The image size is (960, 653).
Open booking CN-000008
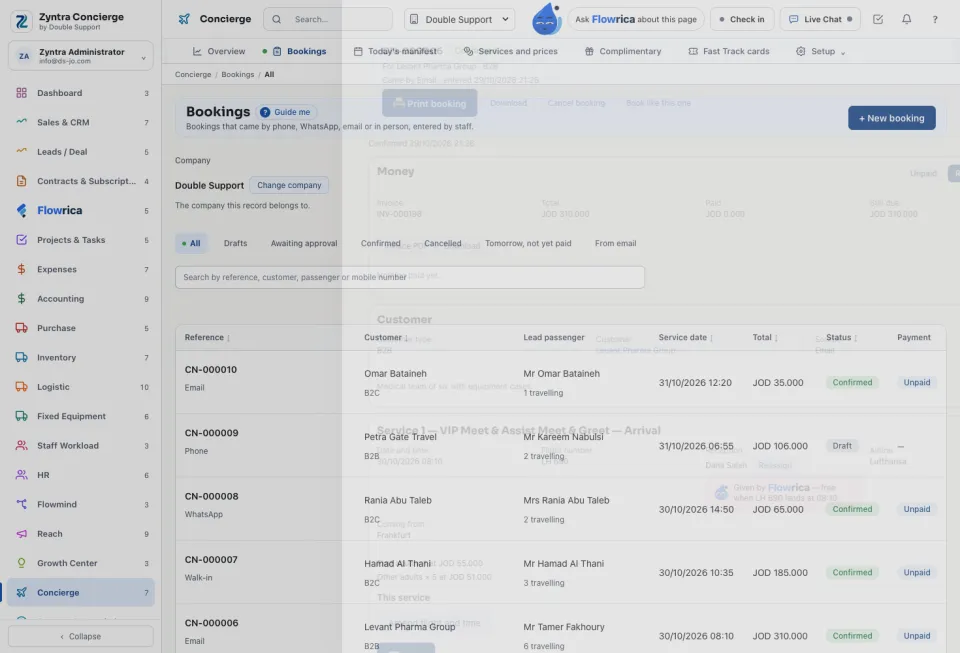point(211,496)
